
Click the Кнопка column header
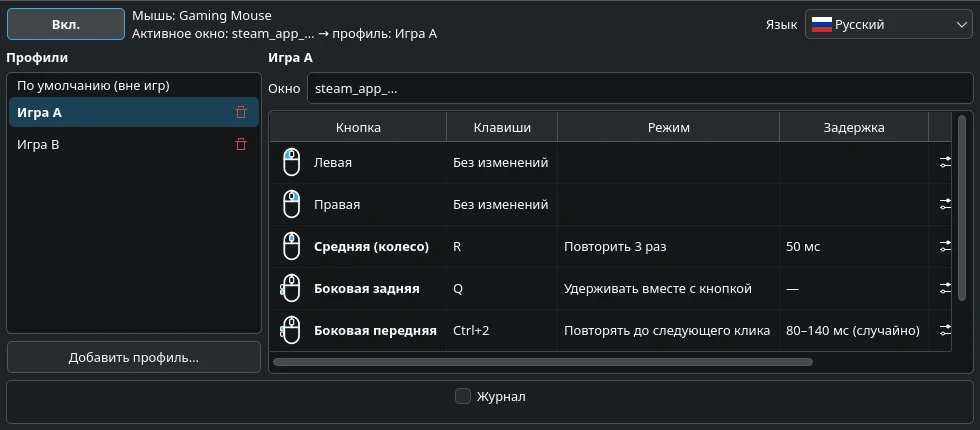click(358, 128)
